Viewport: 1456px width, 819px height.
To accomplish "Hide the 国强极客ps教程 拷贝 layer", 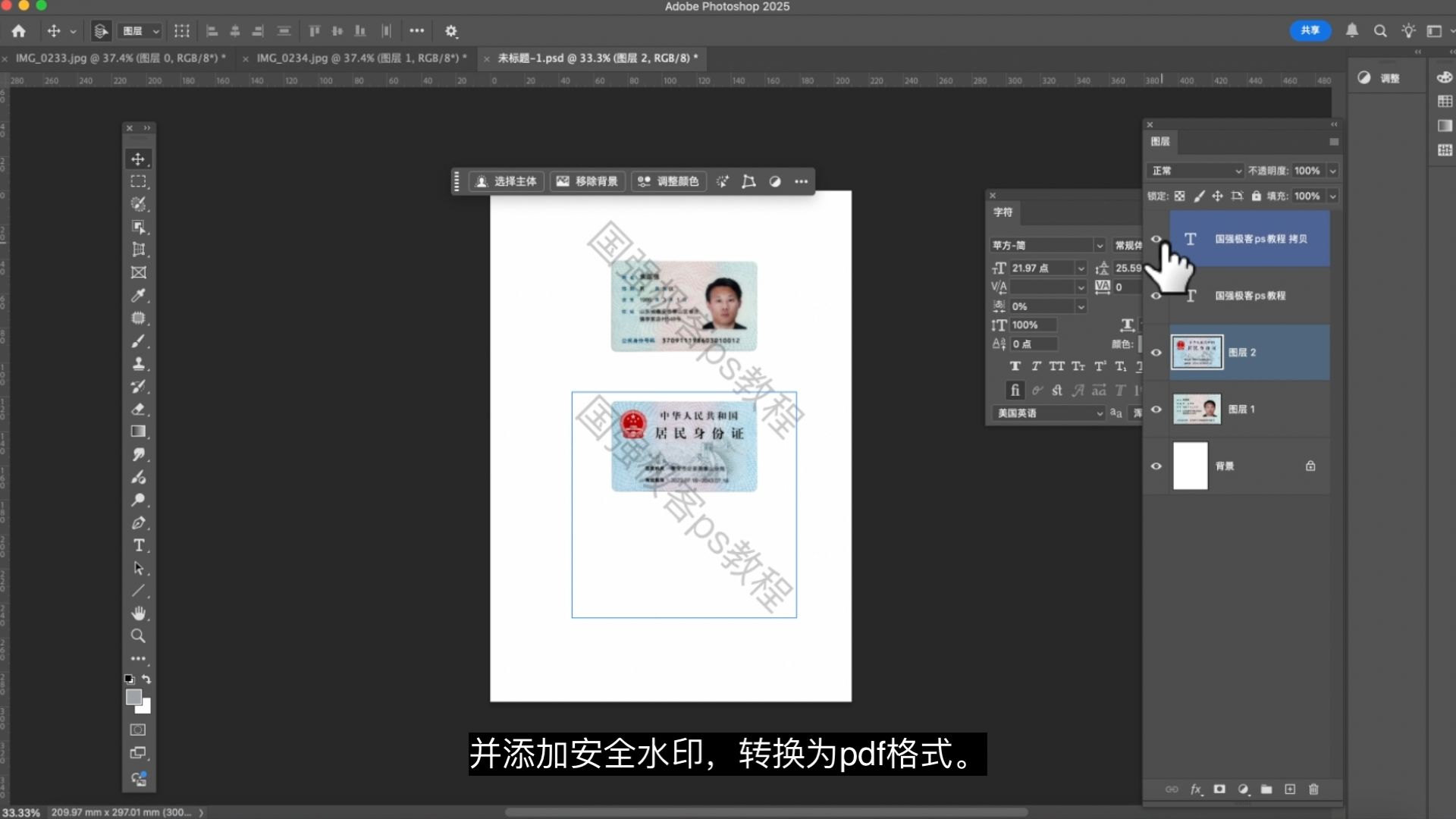I will pyautogui.click(x=1156, y=239).
